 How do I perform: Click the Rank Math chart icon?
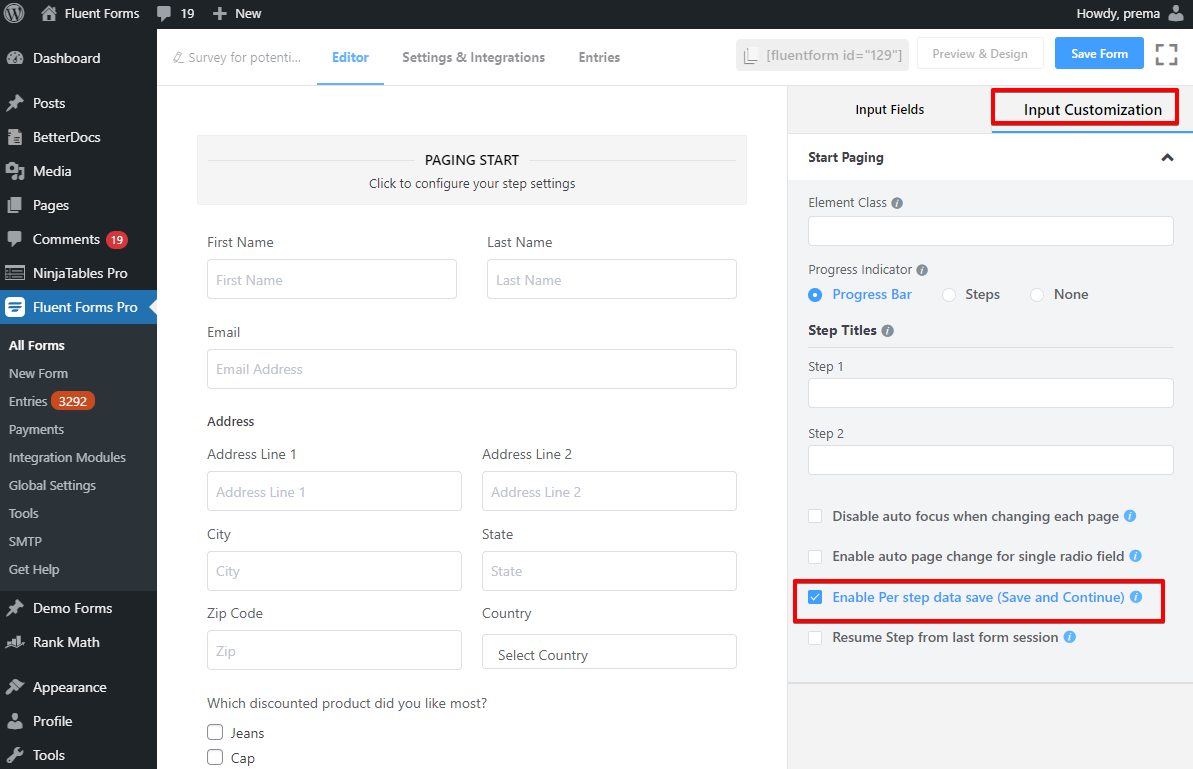point(14,642)
